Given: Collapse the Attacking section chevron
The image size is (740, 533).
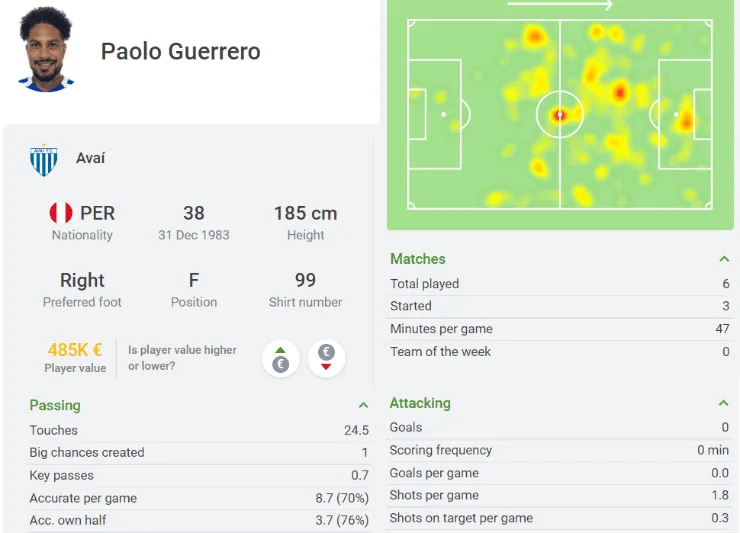Looking at the screenshot, I should (723, 403).
